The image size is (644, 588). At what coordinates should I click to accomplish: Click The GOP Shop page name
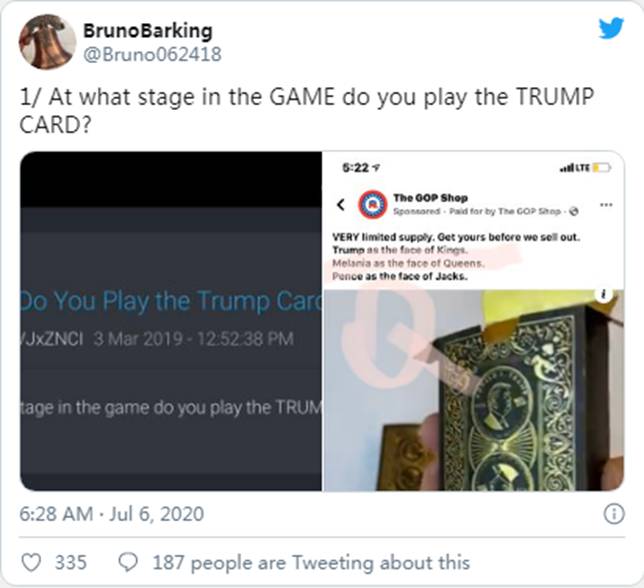click(430, 198)
